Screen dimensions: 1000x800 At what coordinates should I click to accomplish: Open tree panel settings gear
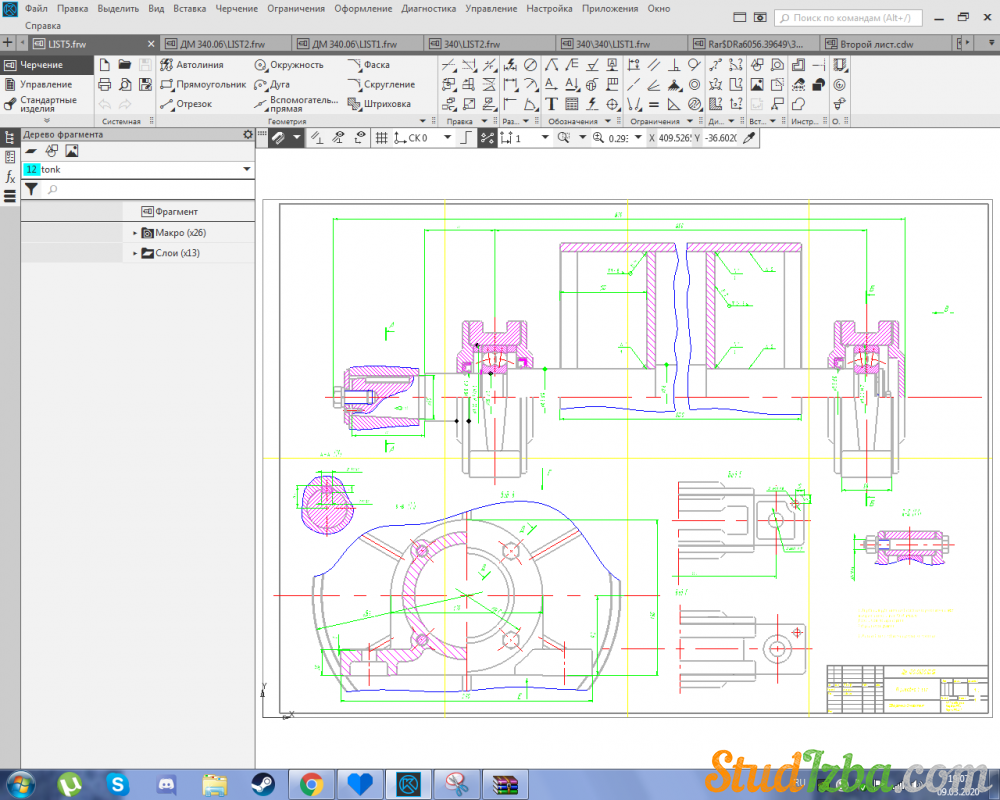pos(247,134)
